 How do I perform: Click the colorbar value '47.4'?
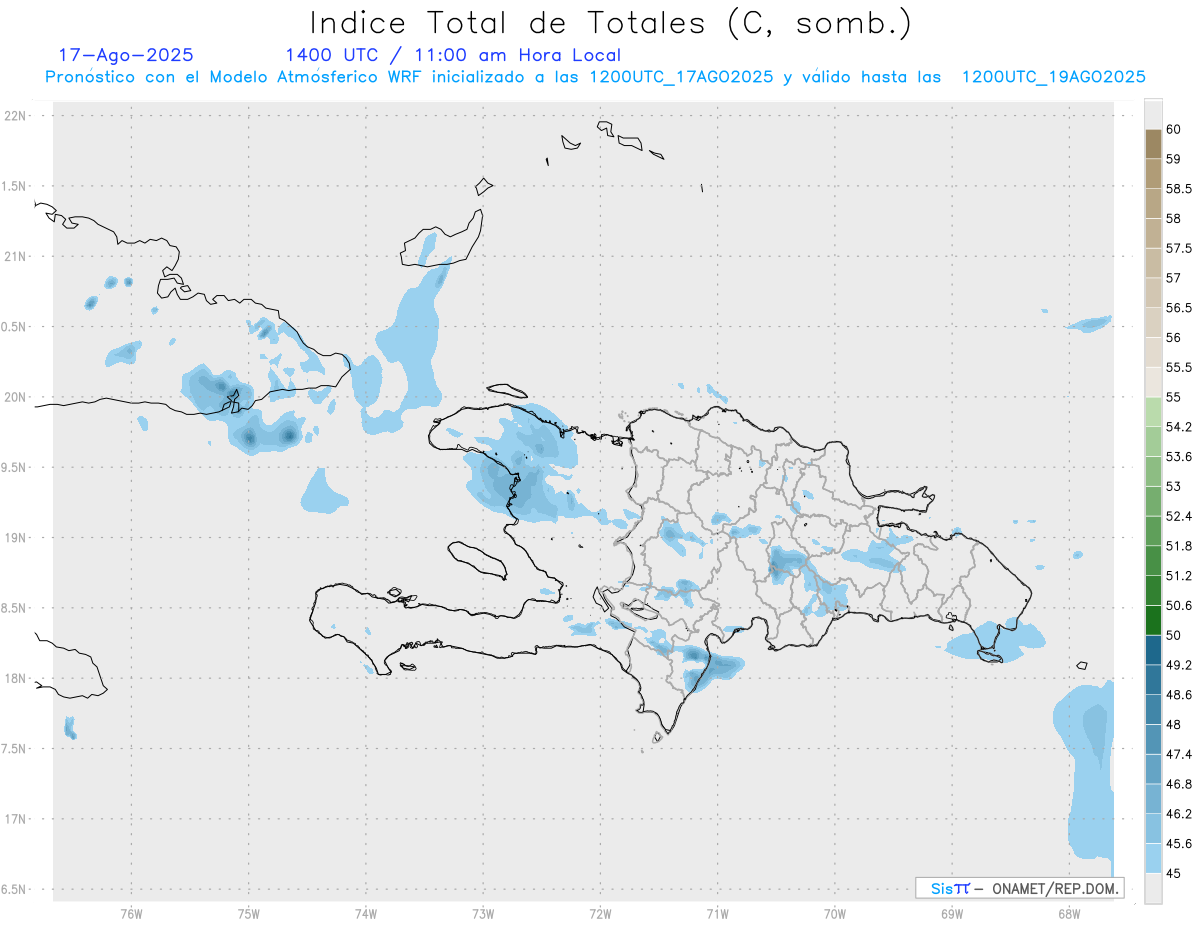(1179, 754)
